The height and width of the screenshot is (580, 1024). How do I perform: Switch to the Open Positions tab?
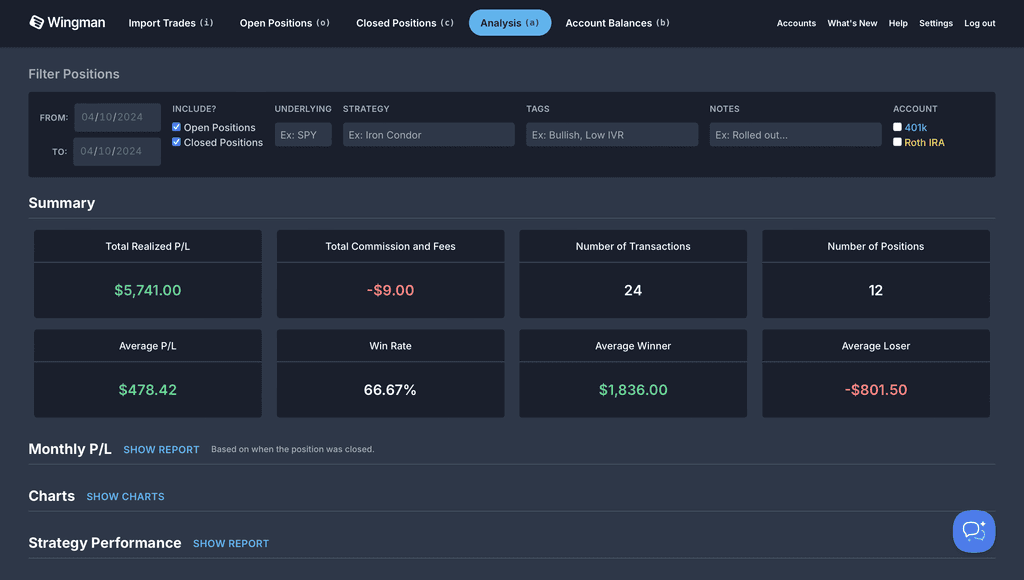point(284,22)
